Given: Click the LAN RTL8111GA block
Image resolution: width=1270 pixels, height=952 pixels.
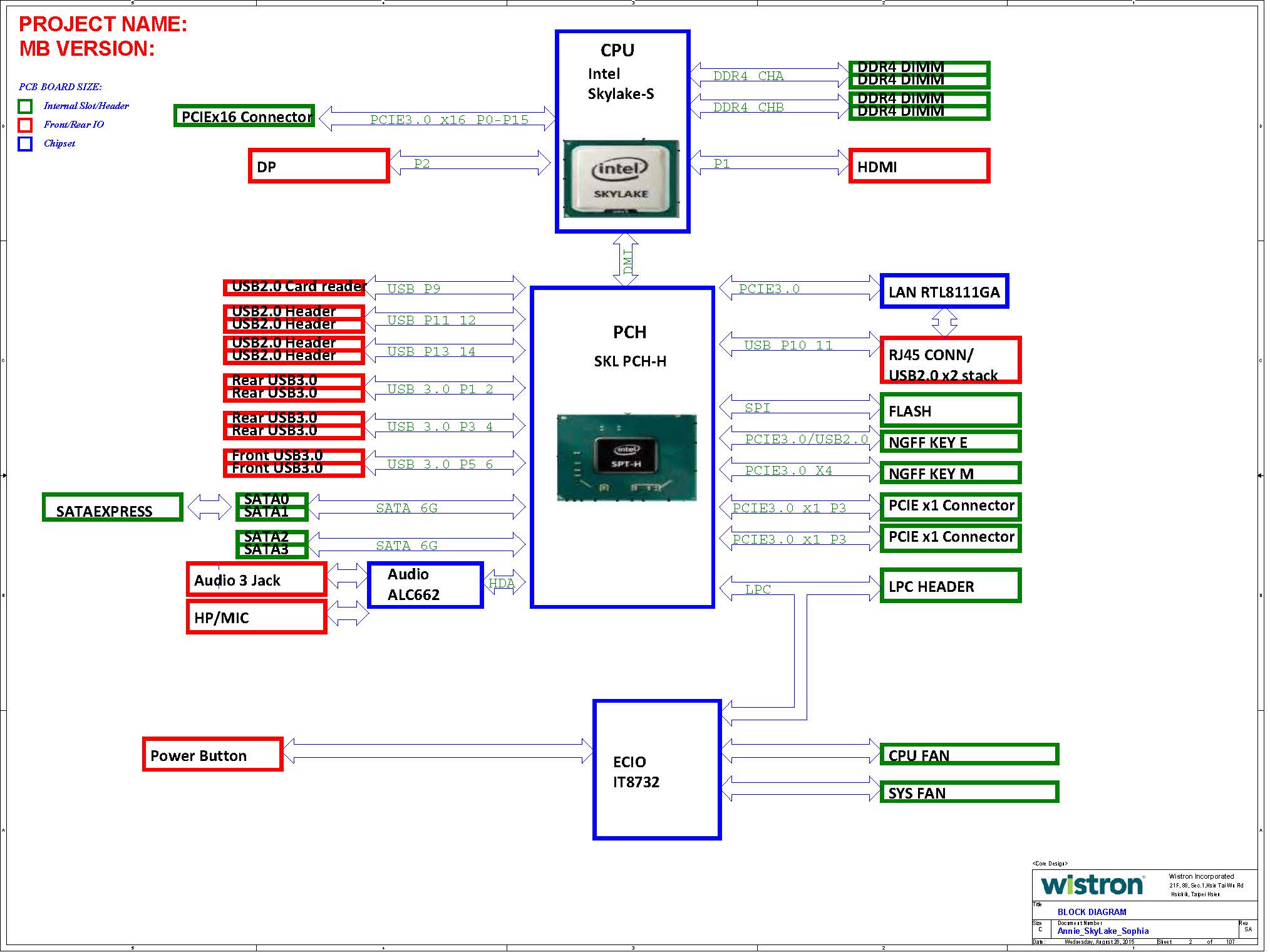Looking at the screenshot, I should point(944,292).
